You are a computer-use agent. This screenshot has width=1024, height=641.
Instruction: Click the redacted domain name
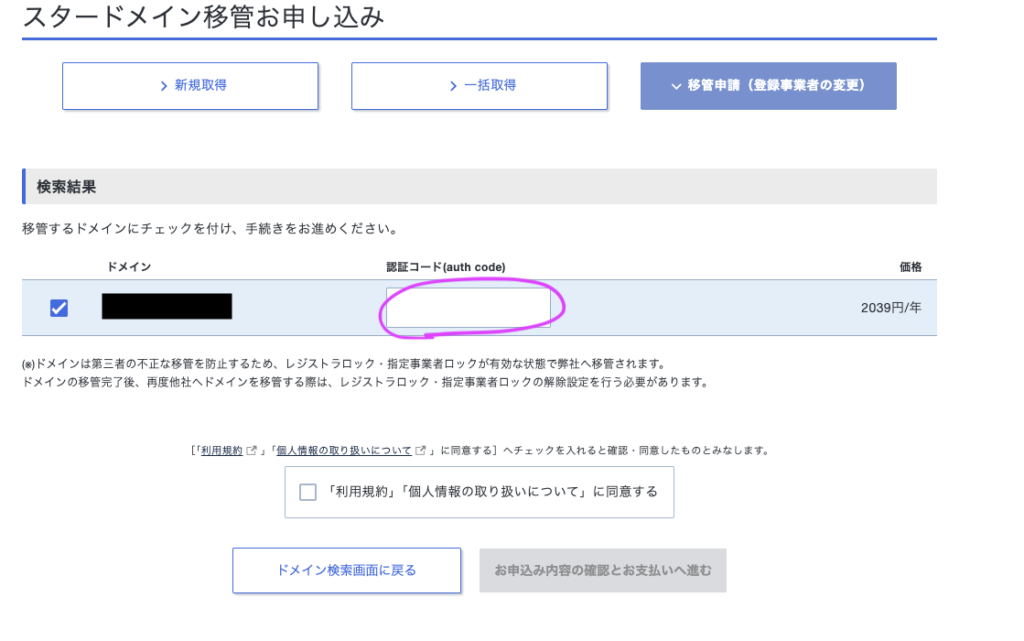[167, 306]
